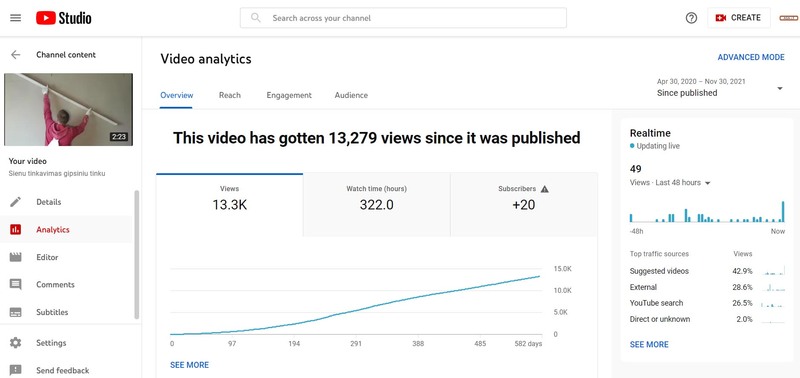
Task: Switch to the Reach tab
Action: [230, 95]
